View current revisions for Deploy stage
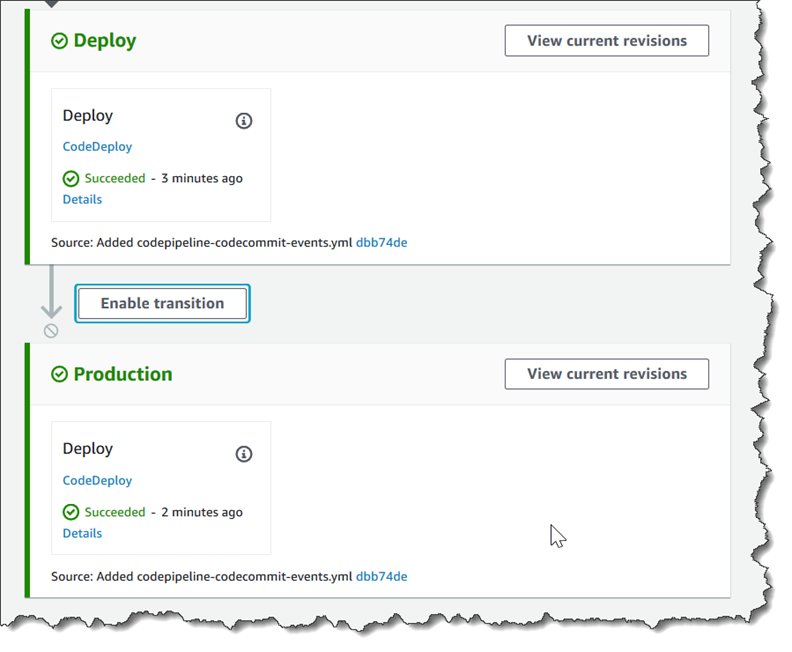Image resolution: width=792 pixels, height=652 pixels. [607, 40]
